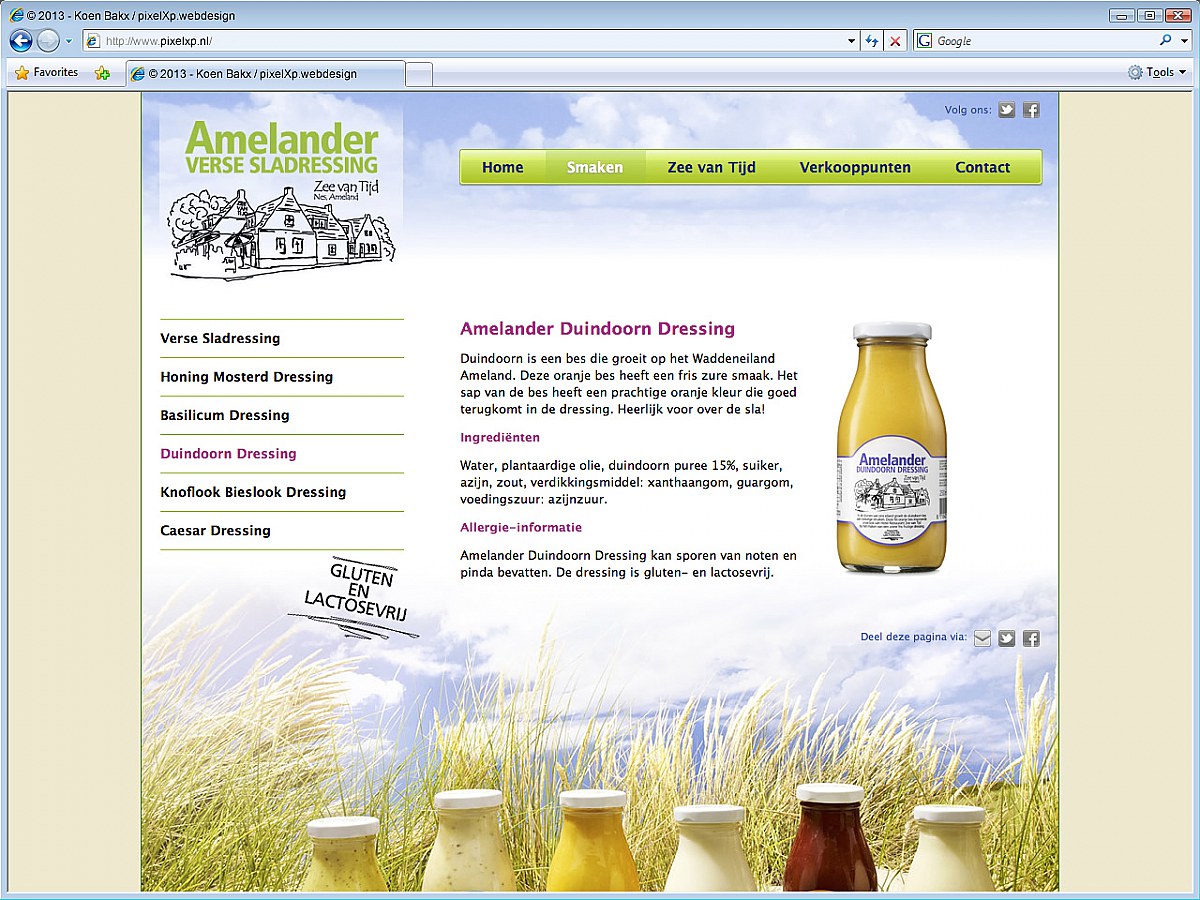Open the Tools menu
Image resolution: width=1200 pixels, height=900 pixels.
[x=1156, y=72]
